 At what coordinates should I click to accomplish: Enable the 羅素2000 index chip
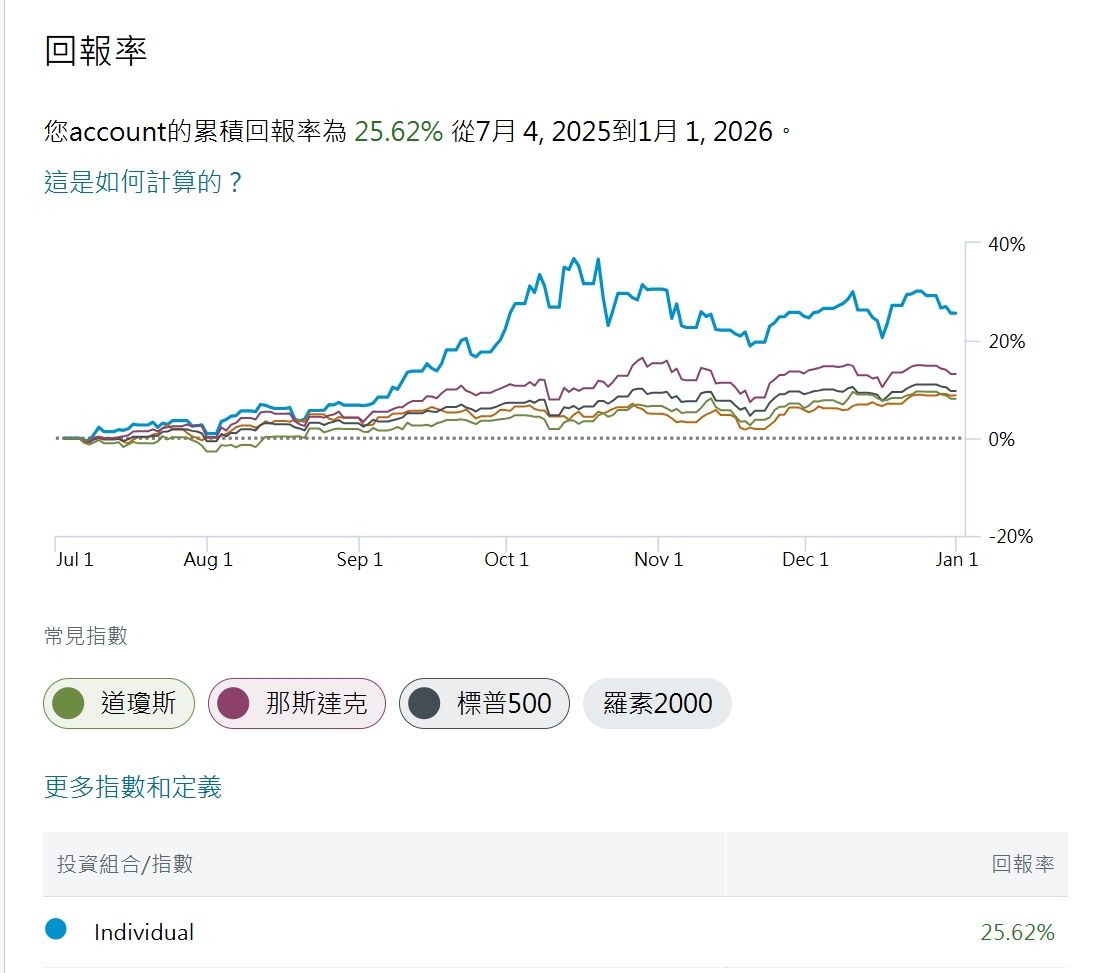[x=657, y=703]
